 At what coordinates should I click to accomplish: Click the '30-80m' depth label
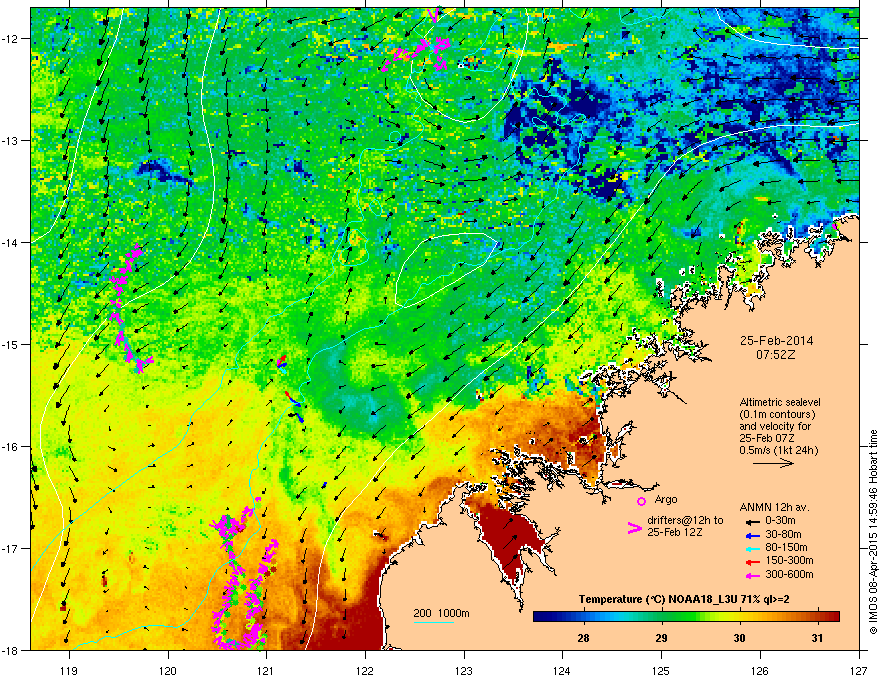pos(783,535)
